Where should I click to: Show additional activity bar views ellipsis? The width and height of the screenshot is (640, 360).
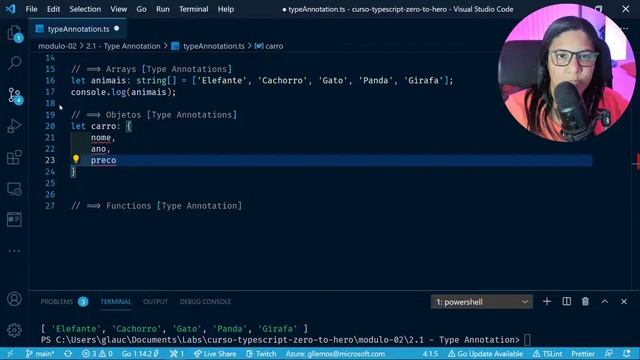[15, 251]
